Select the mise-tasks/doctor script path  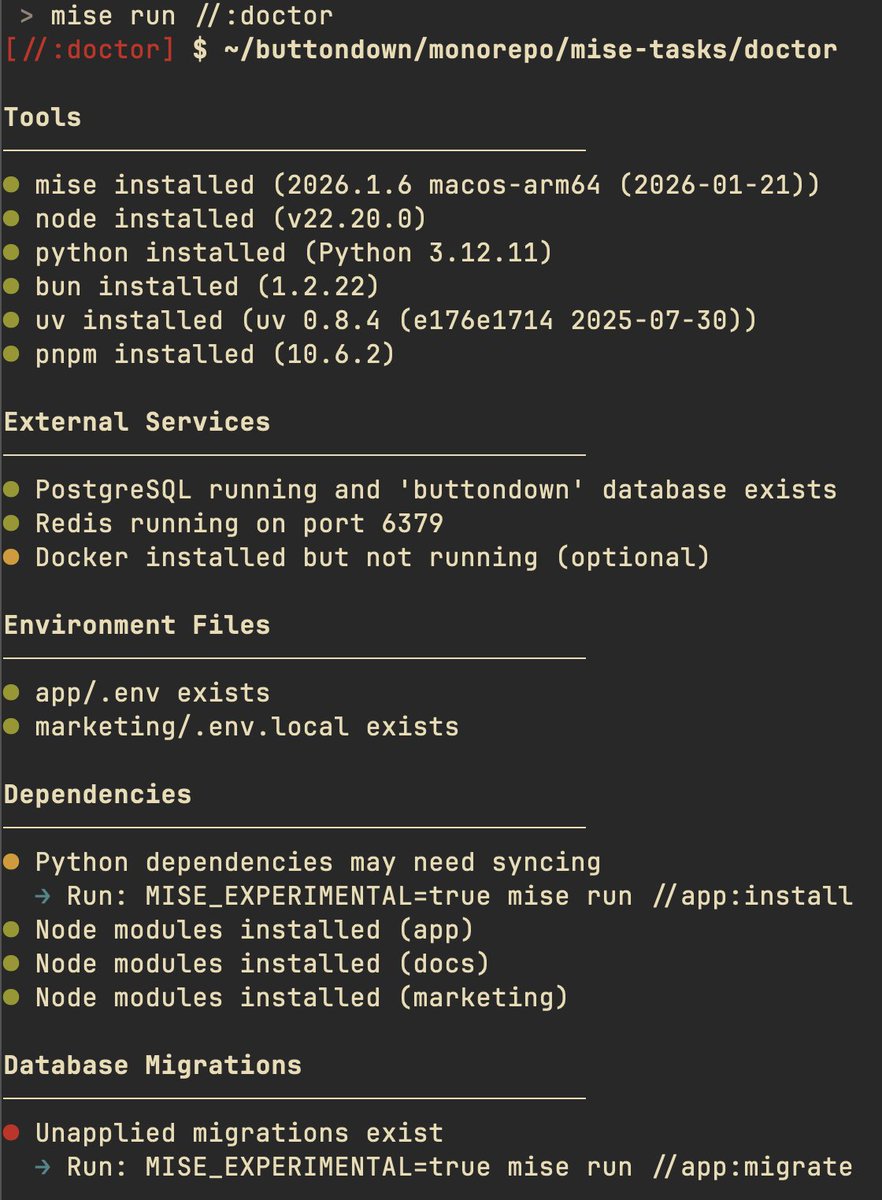pyautogui.click(x=530, y=49)
